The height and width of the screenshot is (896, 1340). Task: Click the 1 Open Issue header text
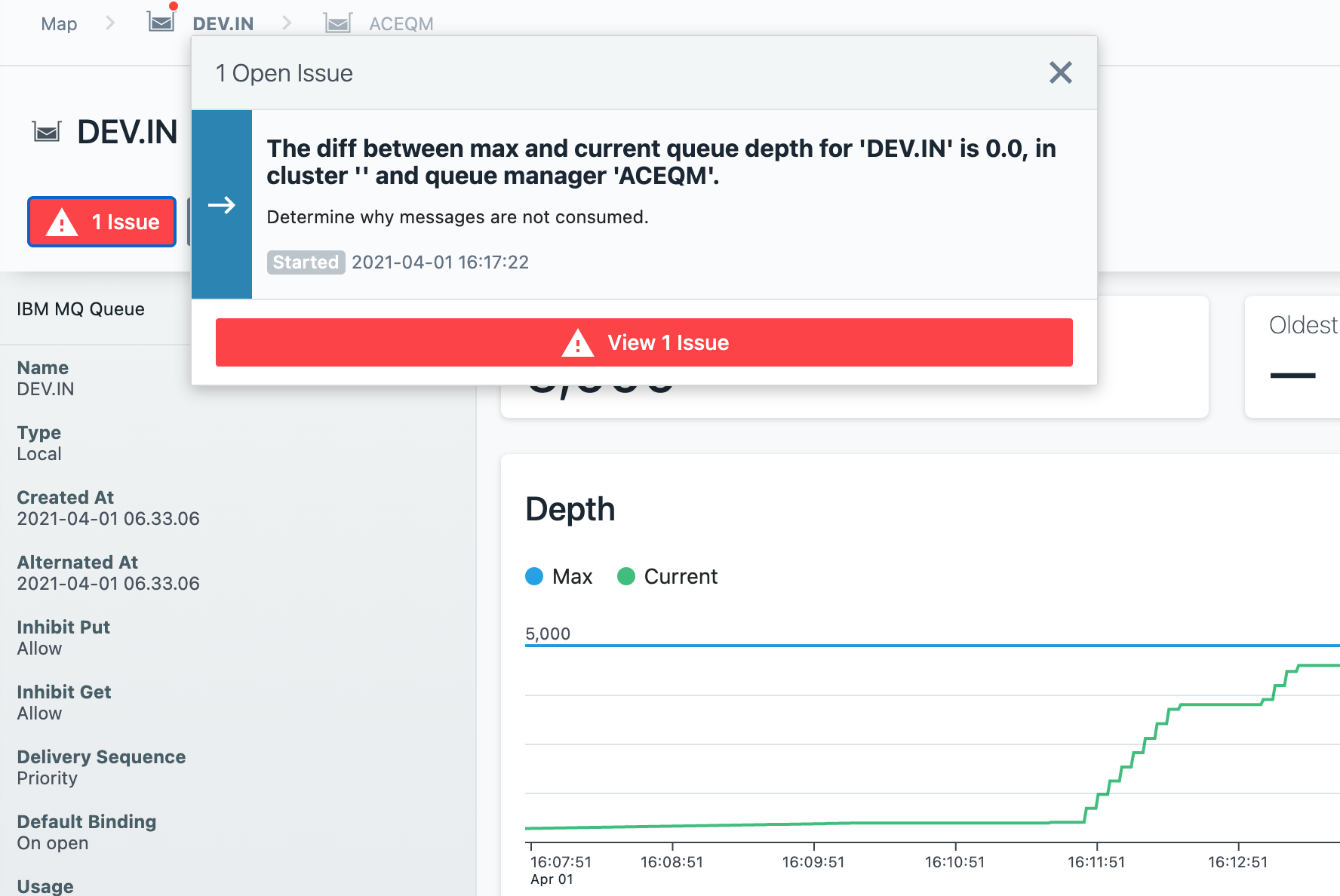[284, 73]
